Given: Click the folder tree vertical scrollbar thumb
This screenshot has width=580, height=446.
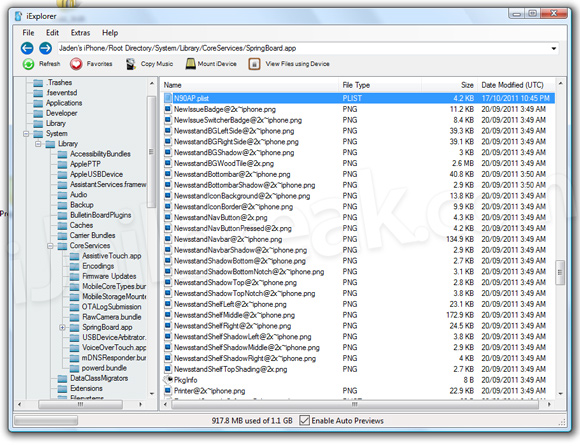Looking at the screenshot, I should 151,152.
